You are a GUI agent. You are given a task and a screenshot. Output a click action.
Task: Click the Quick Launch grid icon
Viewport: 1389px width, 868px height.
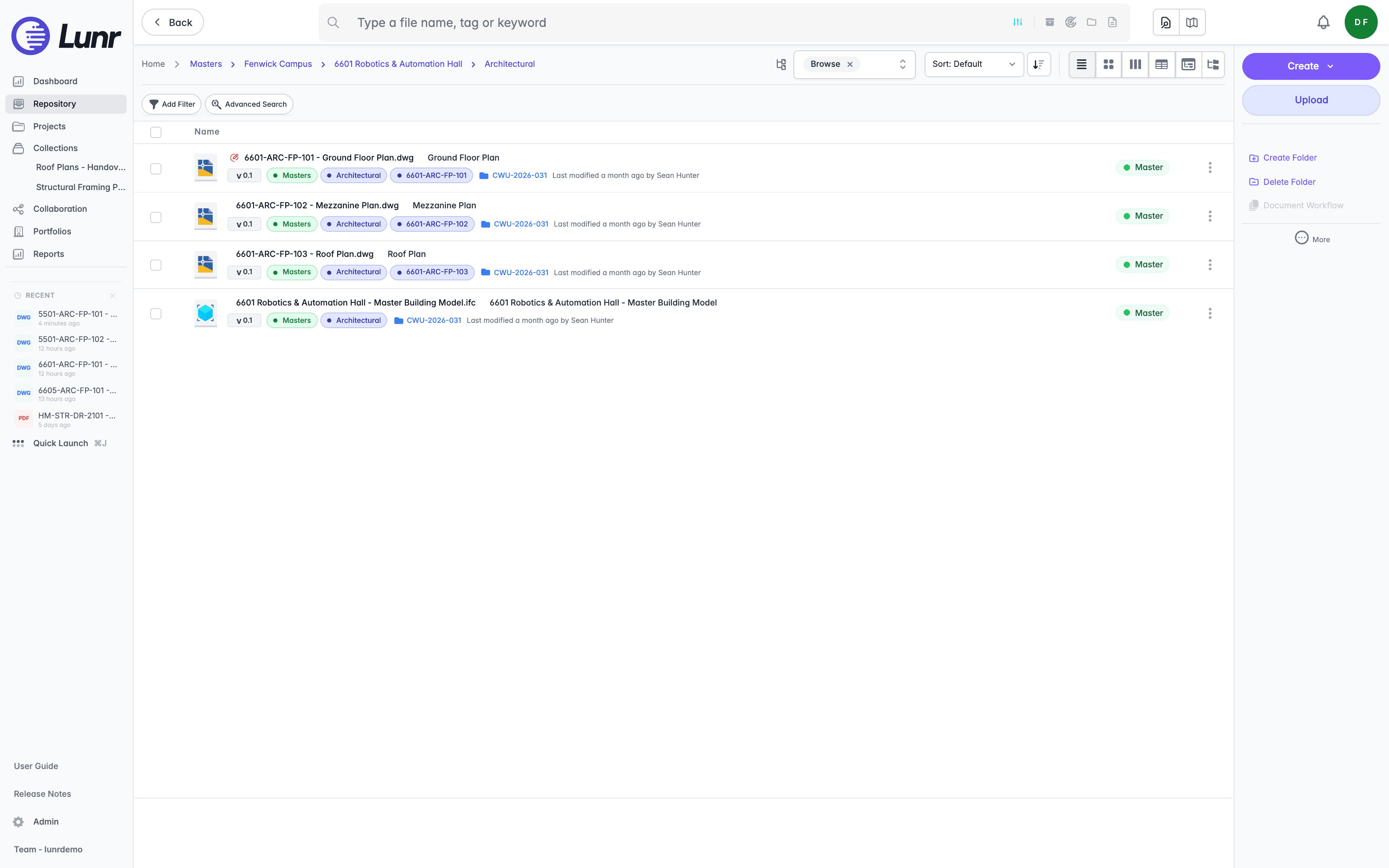pos(18,443)
